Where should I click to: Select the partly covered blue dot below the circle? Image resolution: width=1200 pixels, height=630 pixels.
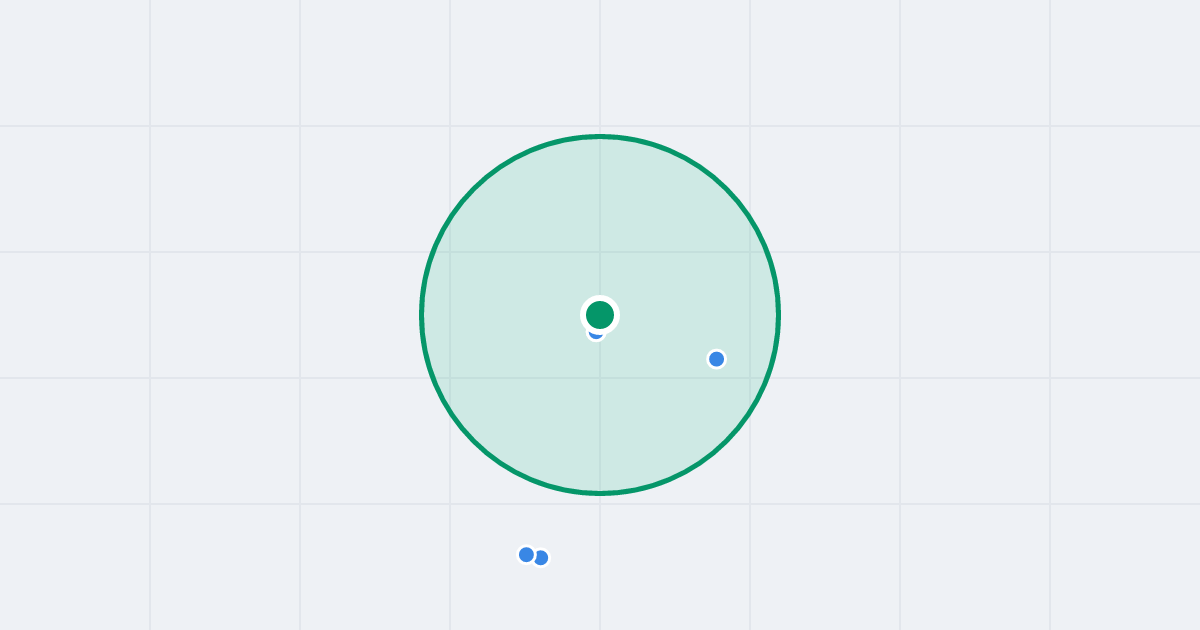tap(541, 558)
